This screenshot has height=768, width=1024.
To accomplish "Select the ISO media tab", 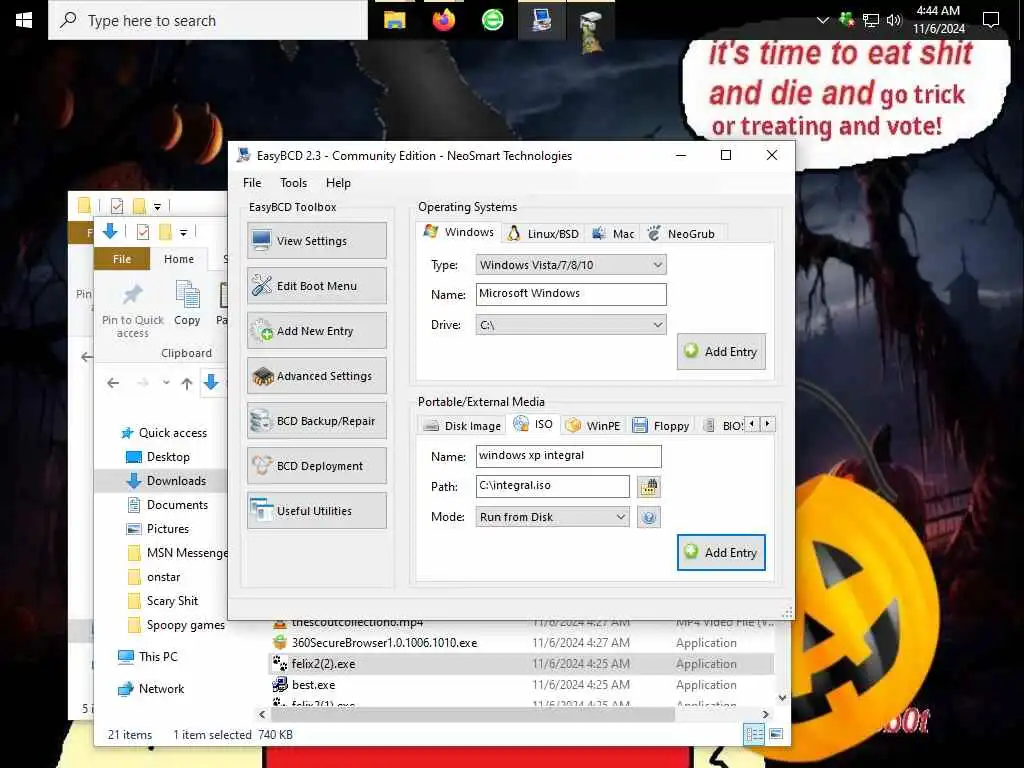I will (534, 424).
